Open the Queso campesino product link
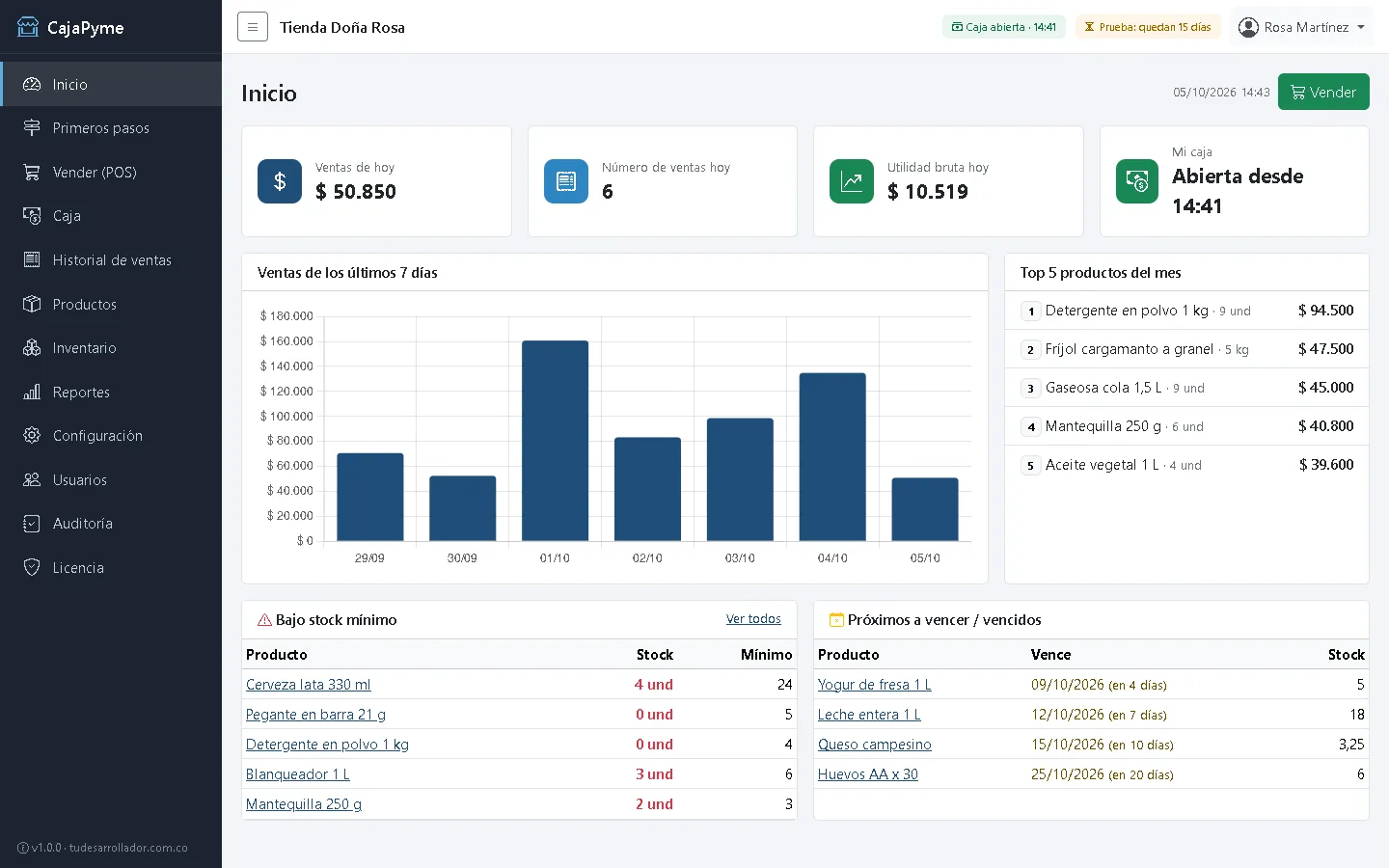Viewport: 1389px width, 868px height. point(875,745)
